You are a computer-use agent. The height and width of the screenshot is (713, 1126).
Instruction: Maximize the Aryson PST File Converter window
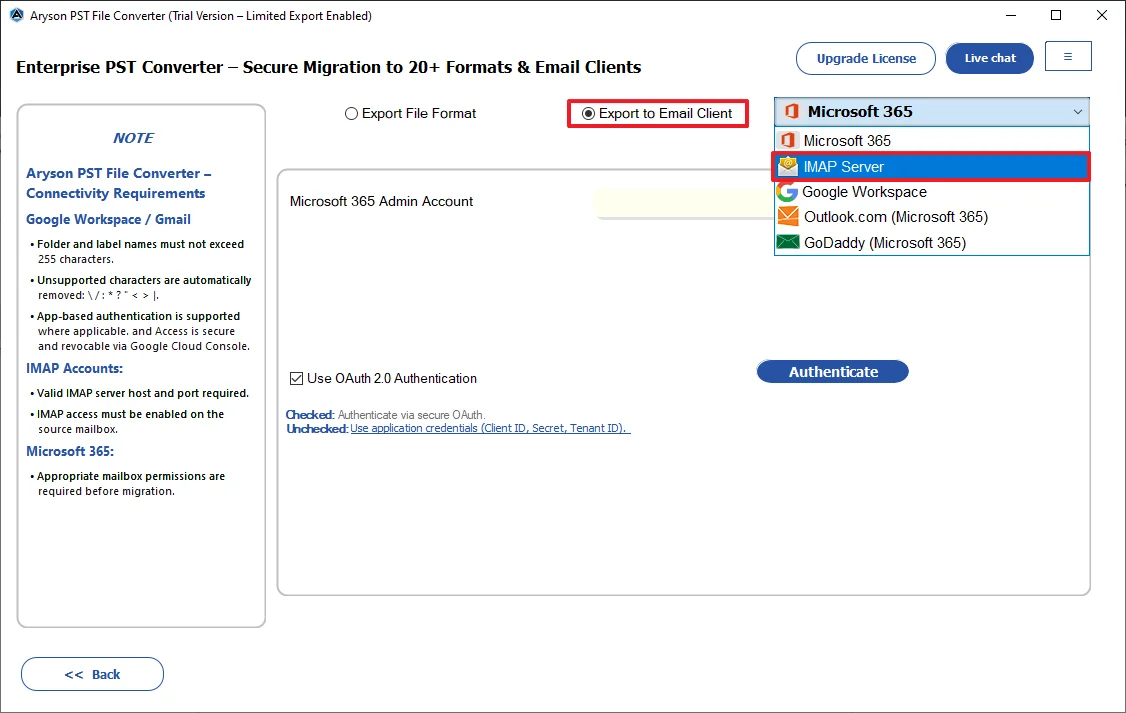click(x=1056, y=15)
